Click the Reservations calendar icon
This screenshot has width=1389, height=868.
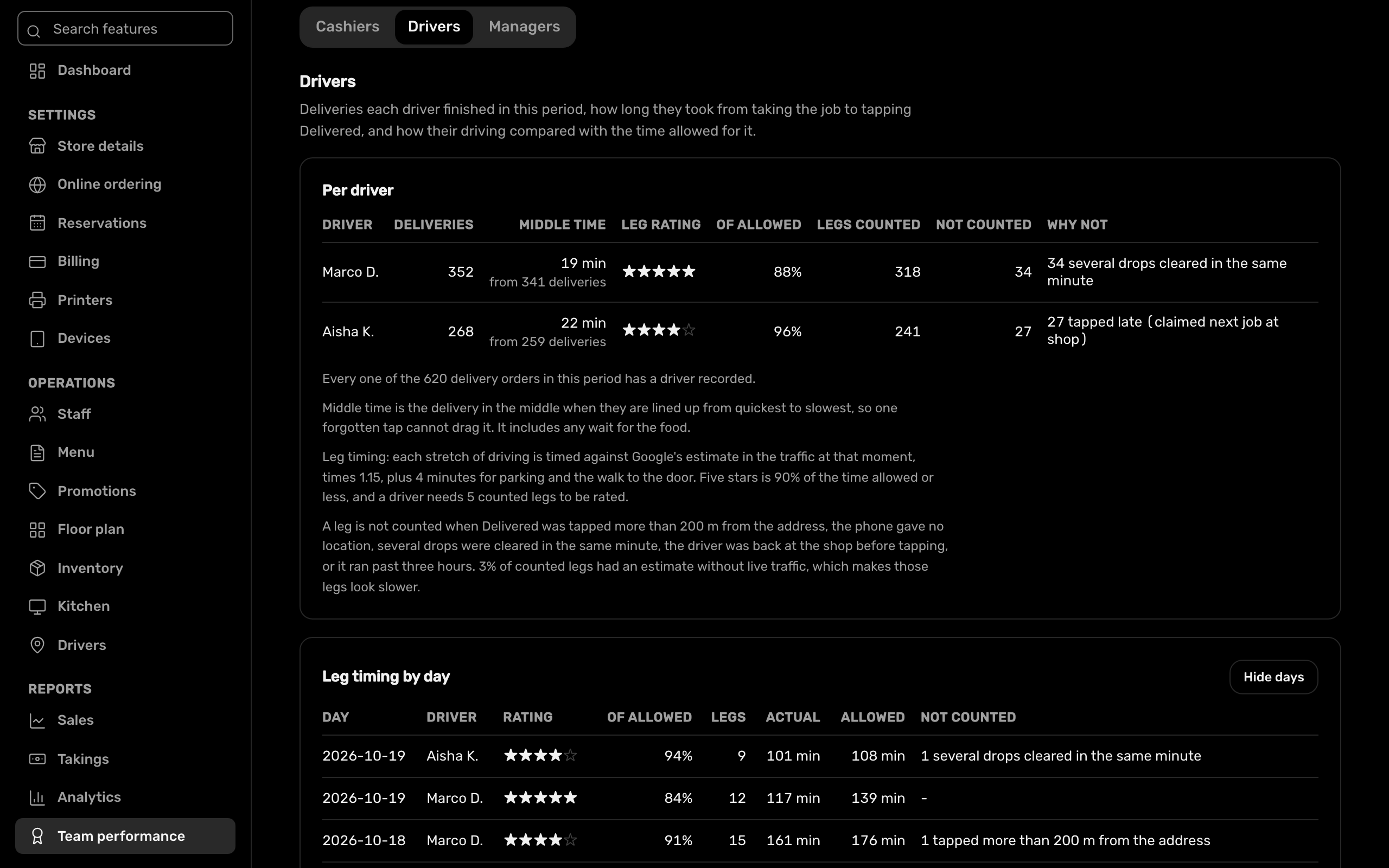pyautogui.click(x=37, y=224)
